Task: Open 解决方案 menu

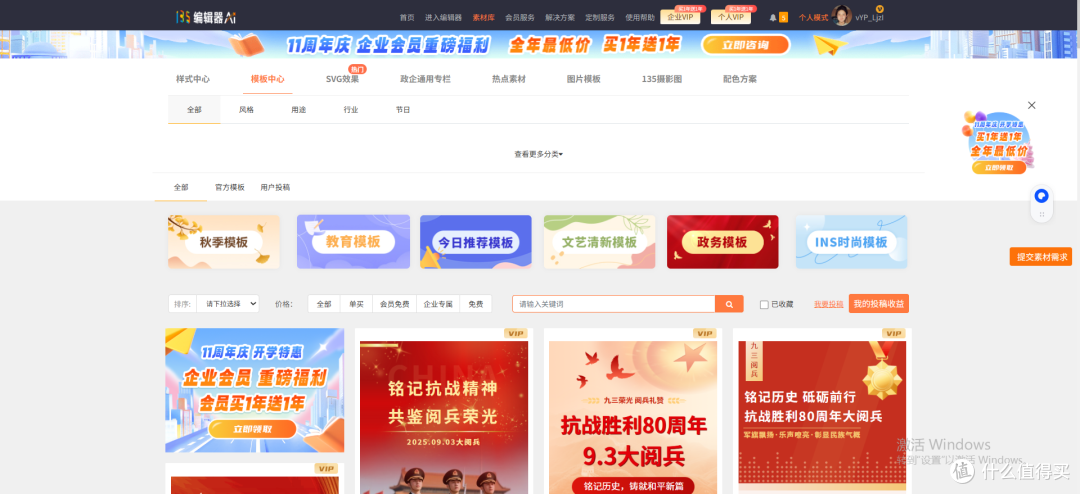Action: (x=560, y=18)
